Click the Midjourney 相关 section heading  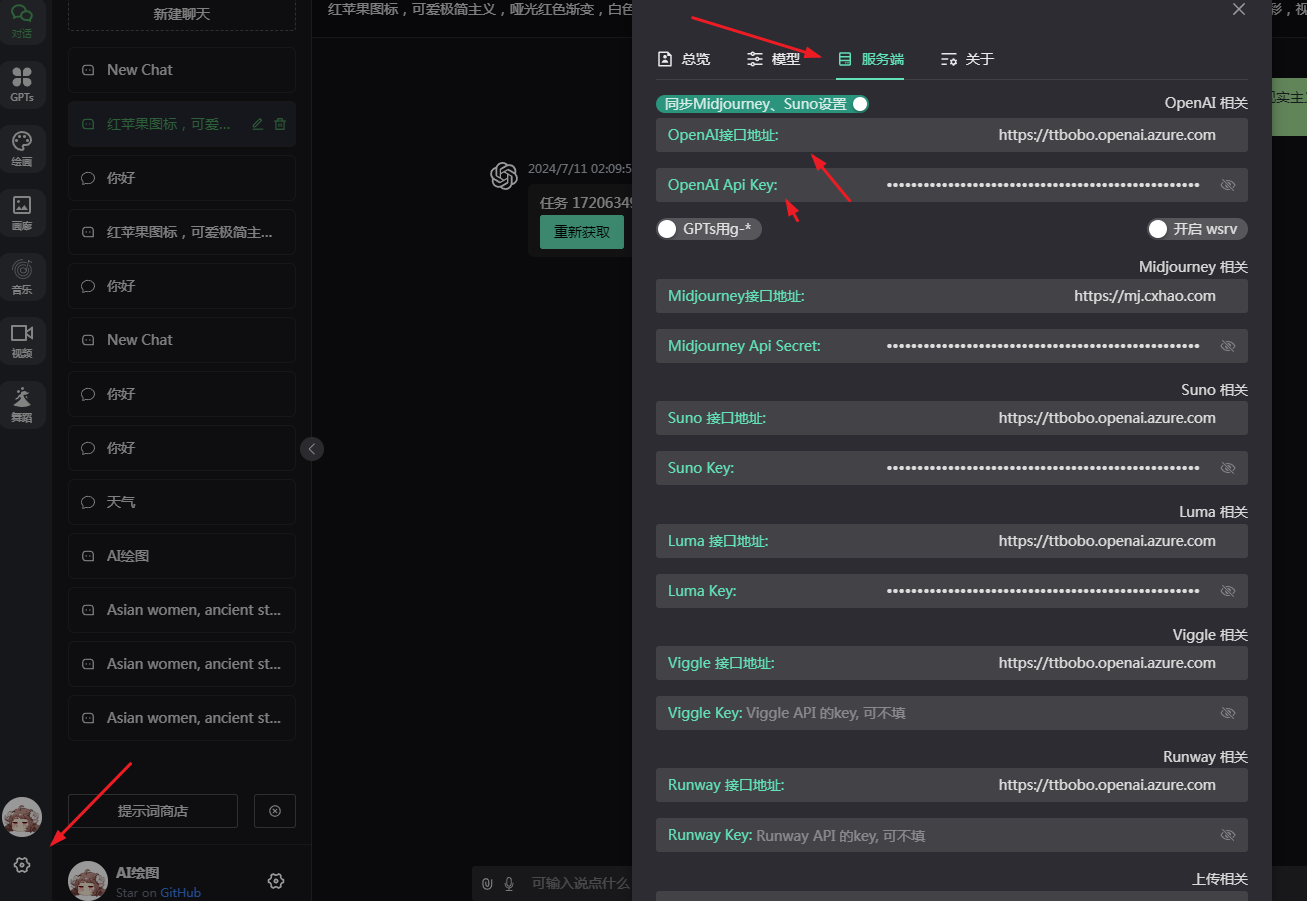(1193, 267)
